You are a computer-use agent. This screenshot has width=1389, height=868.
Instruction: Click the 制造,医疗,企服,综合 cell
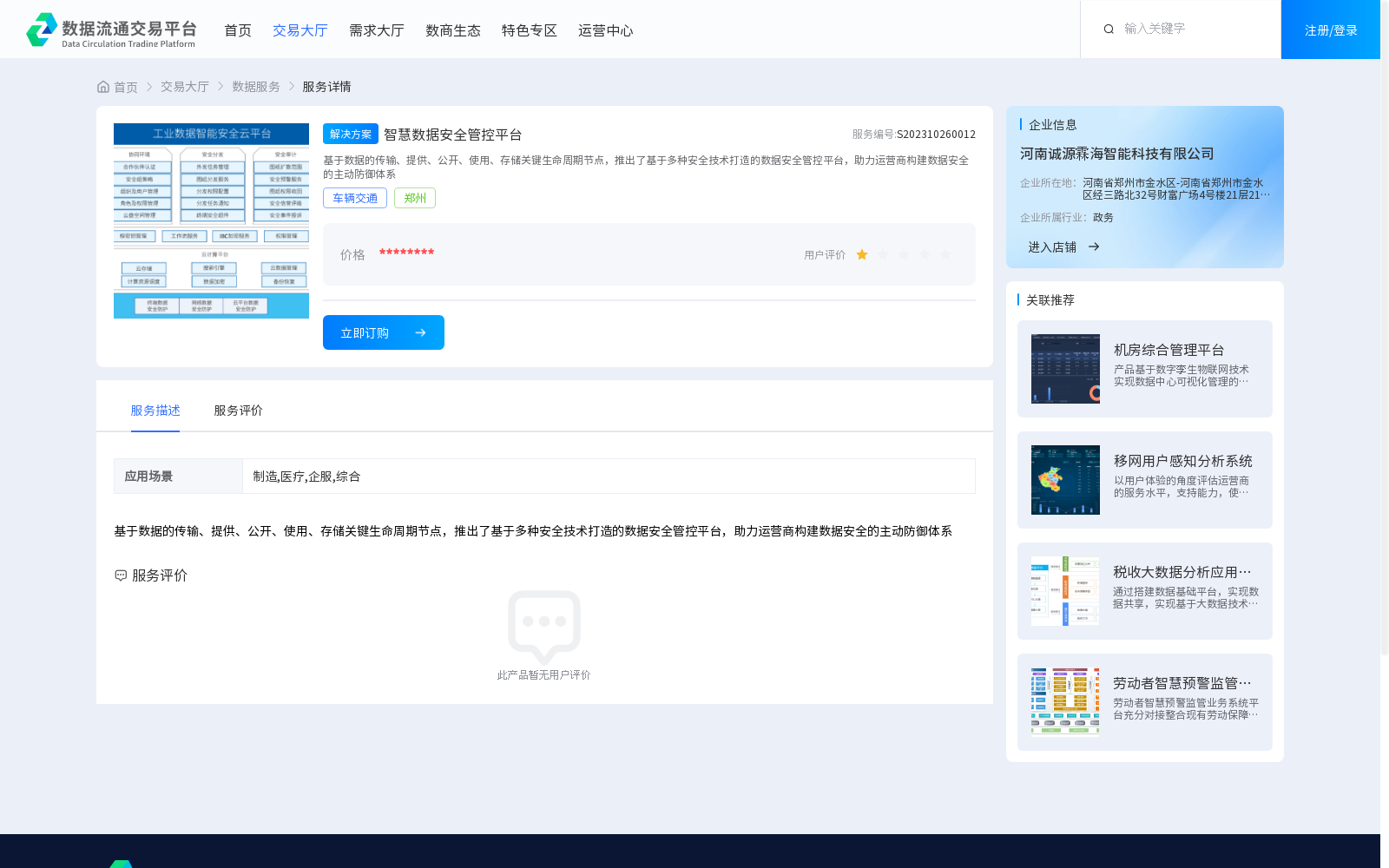point(609,477)
